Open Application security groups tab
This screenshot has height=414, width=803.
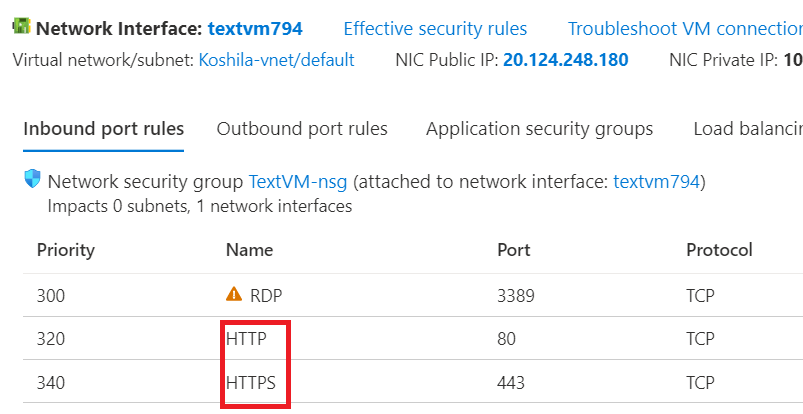click(539, 129)
